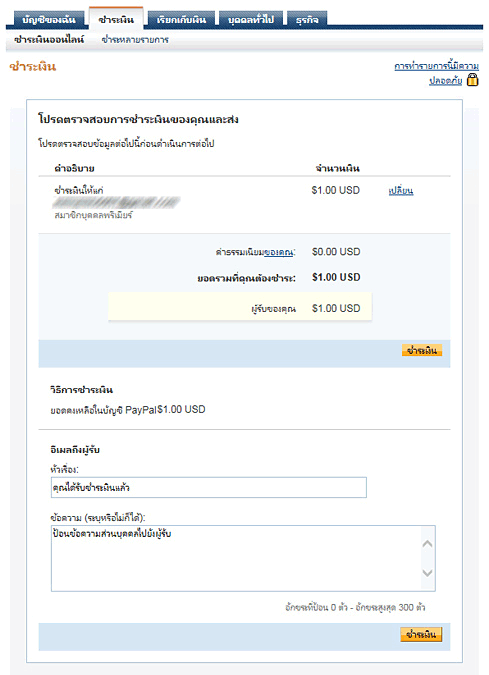Click the message box scroll down arrow
The width and height of the screenshot is (489, 675).
pos(427,573)
